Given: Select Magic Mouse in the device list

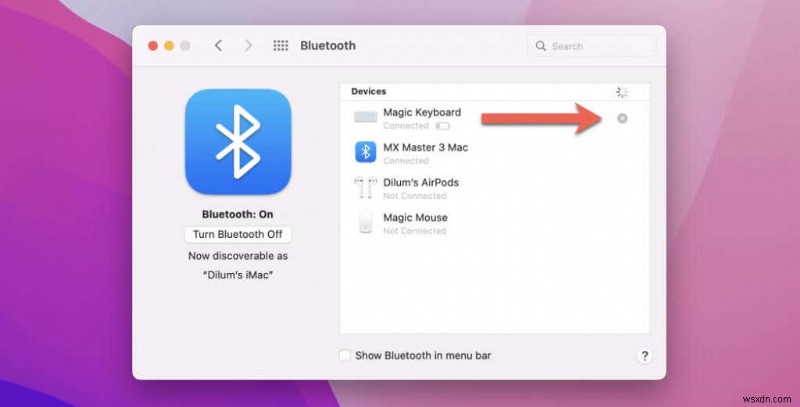Looking at the screenshot, I should pyautogui.click(x=415, y=218).
